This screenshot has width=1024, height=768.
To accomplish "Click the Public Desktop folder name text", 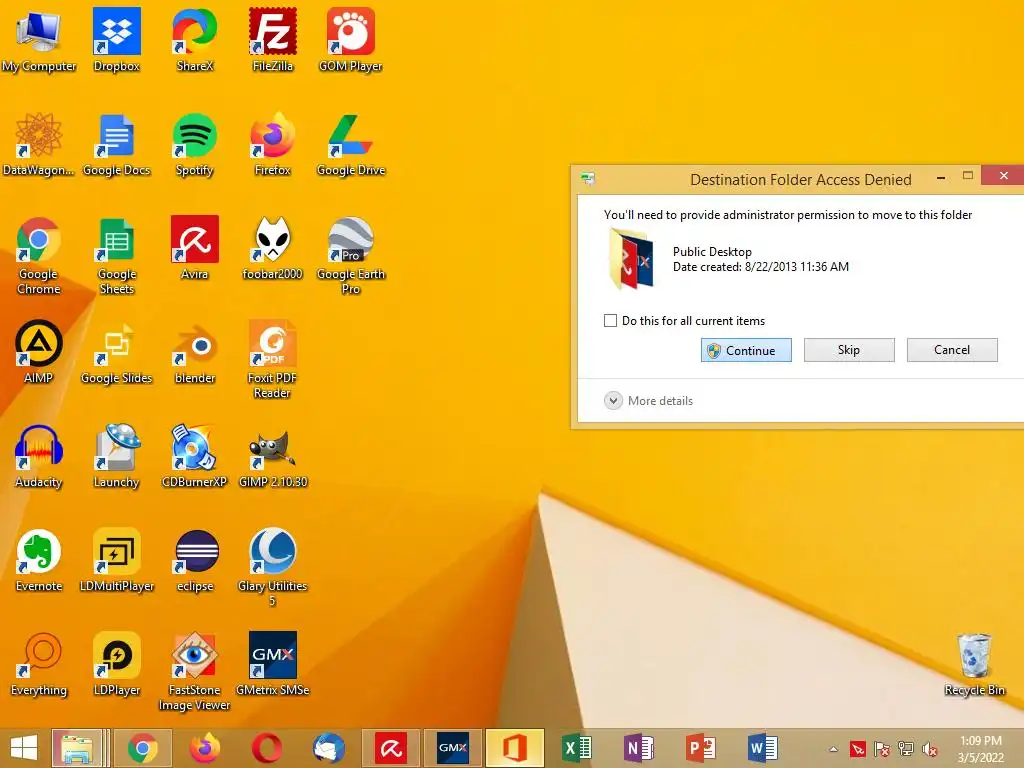I will [x=712, y=251].
